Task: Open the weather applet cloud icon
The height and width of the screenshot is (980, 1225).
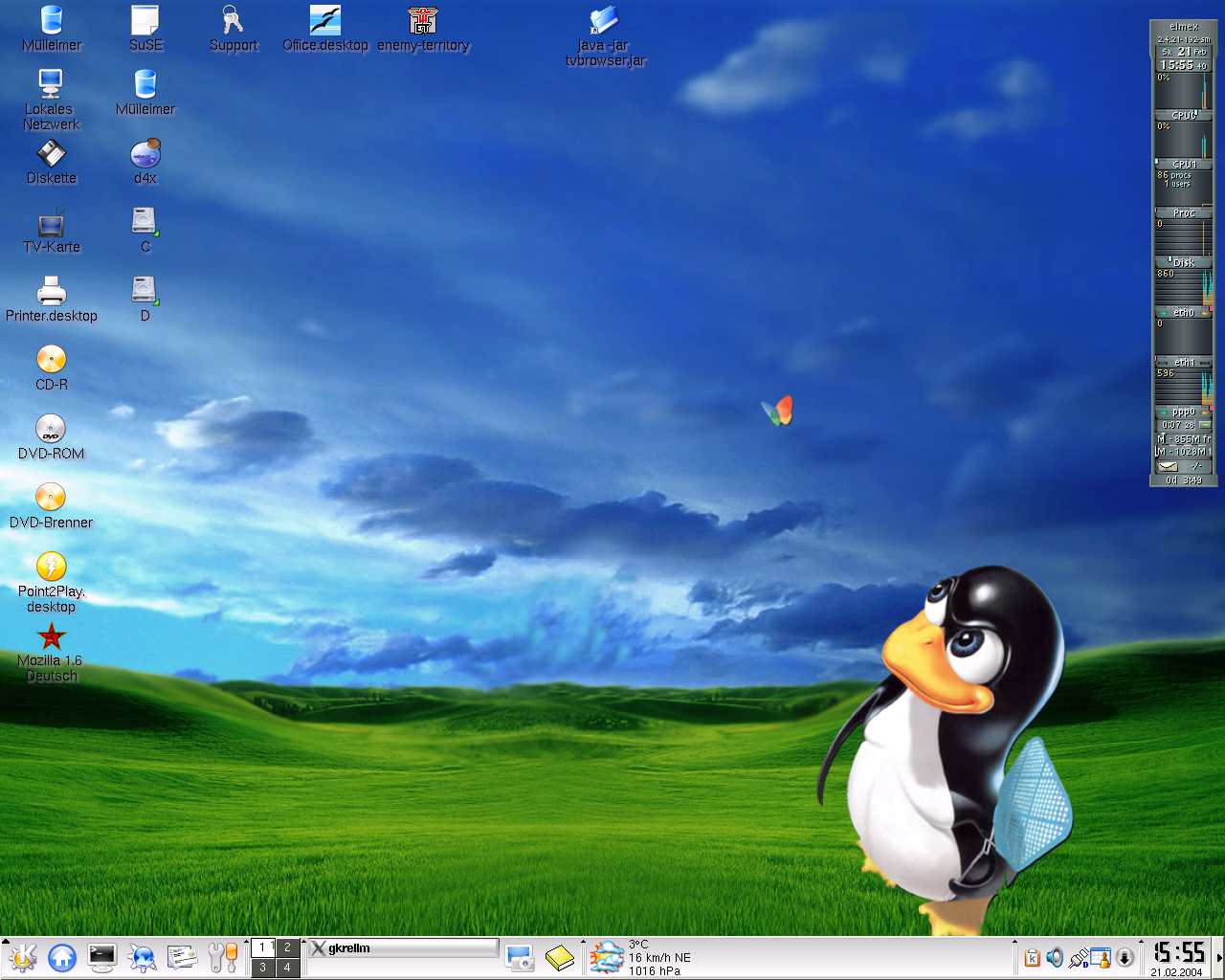Action: [606, 957]
